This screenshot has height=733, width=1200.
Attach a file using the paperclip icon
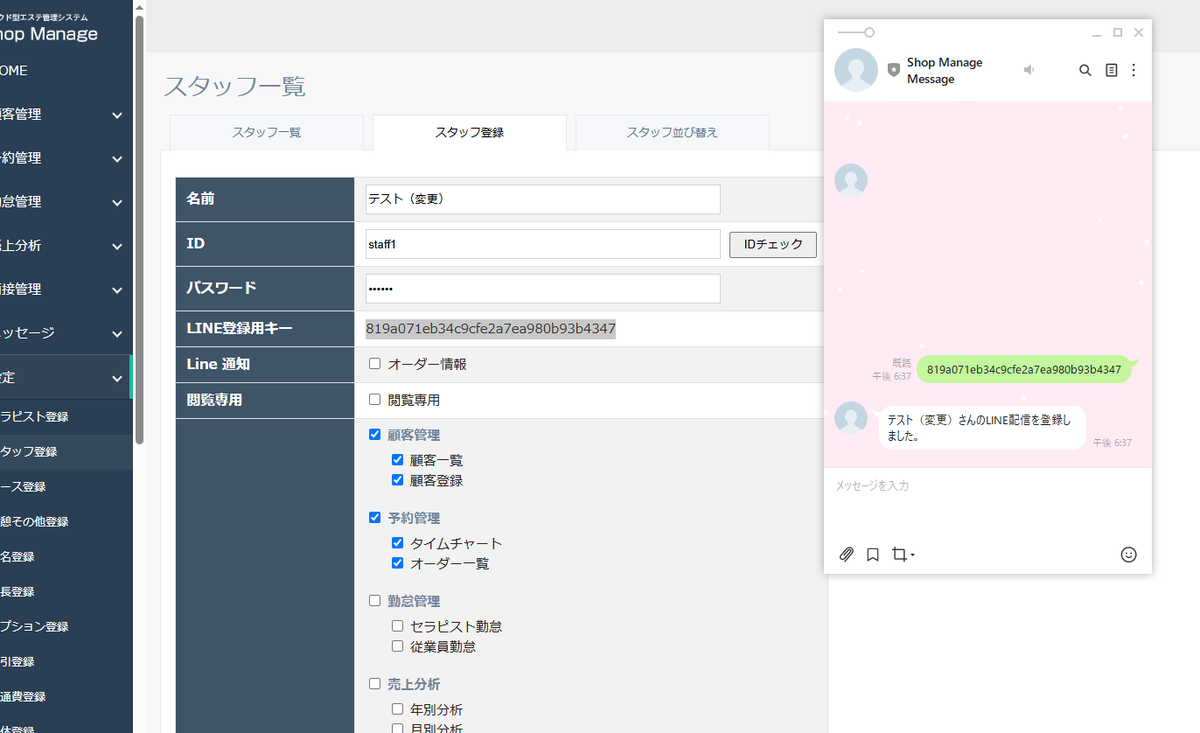pos(846,554)
